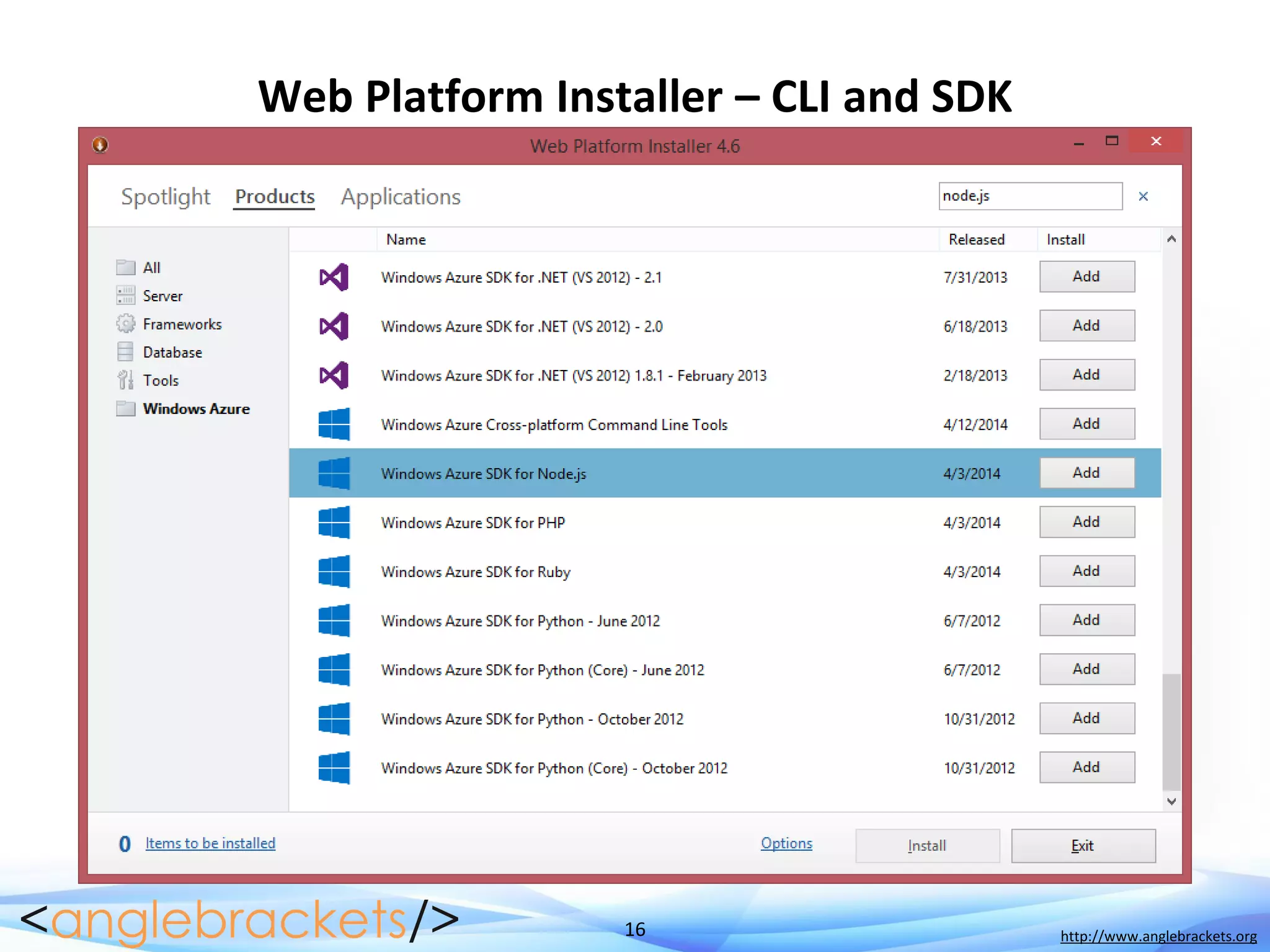Select 'Windows Azure SDK for PHP' row text
This screenshot has width=1270, height=952.
click(473, 522)
